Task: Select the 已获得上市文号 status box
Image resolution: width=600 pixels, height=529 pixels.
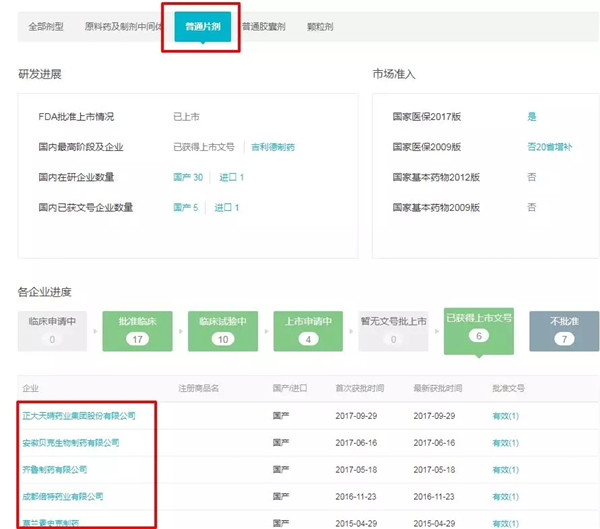Action: point(479,329)
